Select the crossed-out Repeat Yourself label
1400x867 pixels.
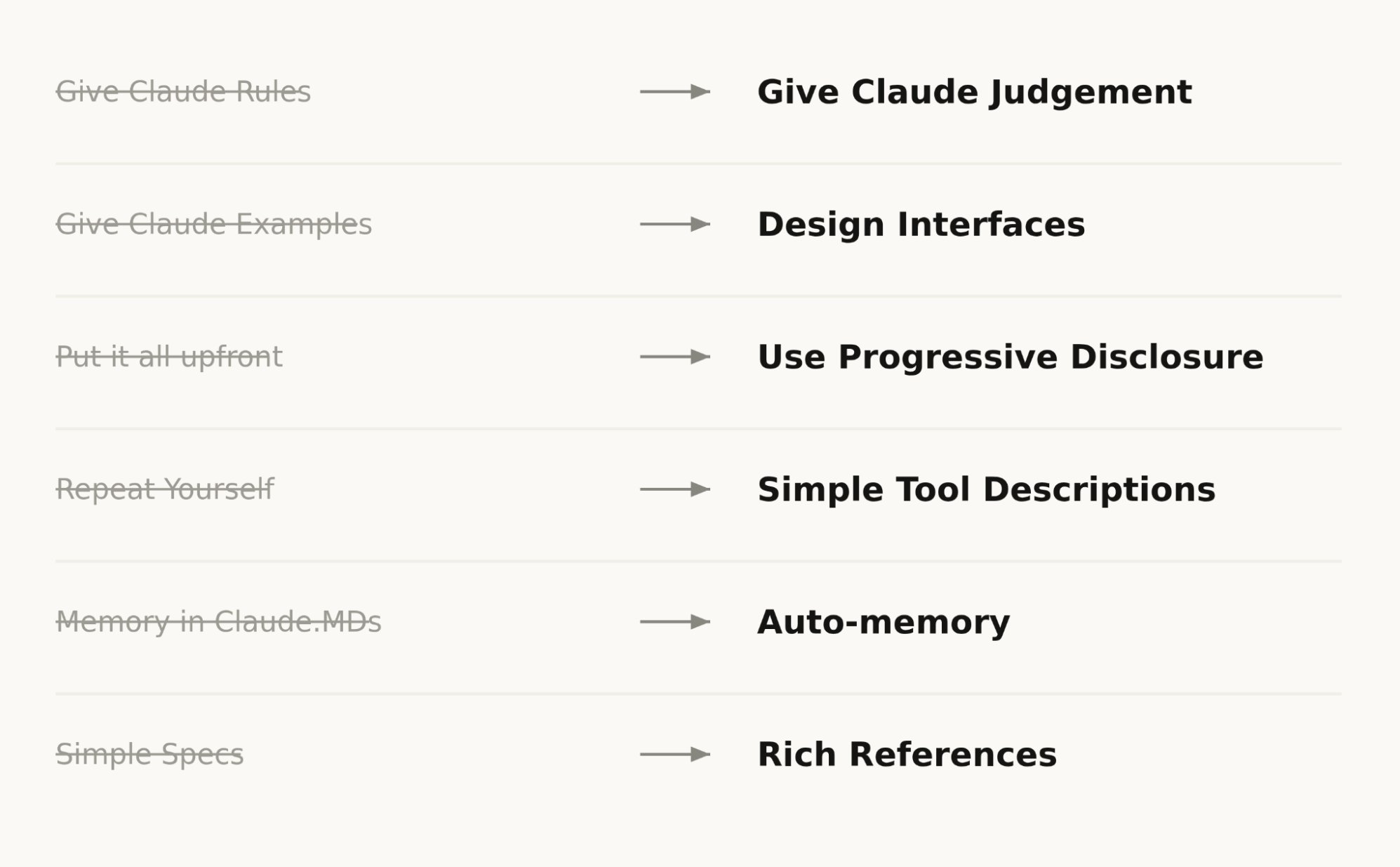click(x=165, y=489)
